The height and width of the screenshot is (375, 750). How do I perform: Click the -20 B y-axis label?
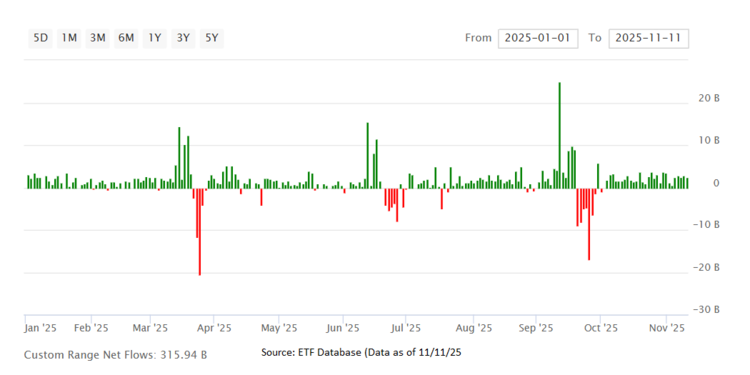point(706,267)
